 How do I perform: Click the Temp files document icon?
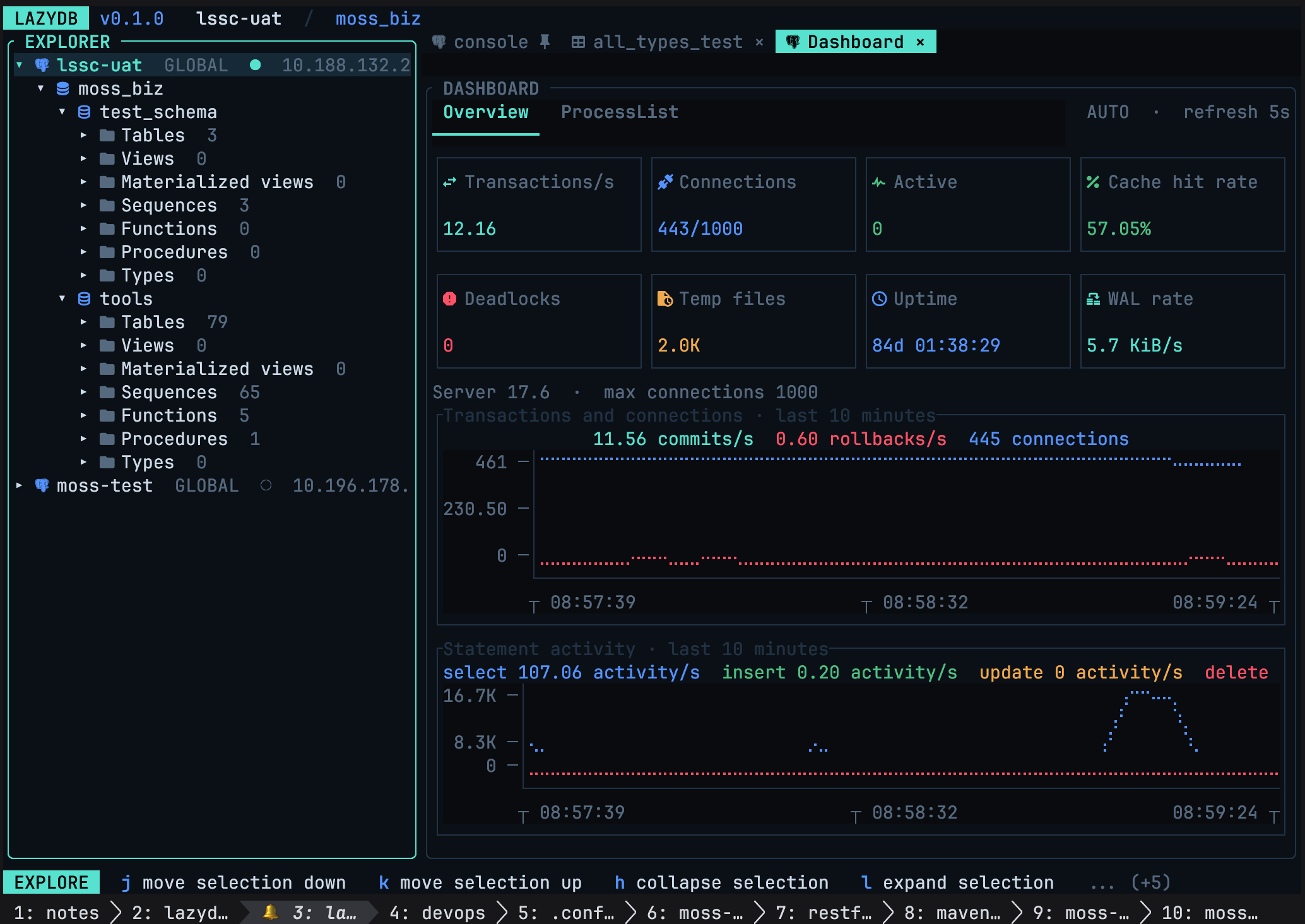[x=664, y=299]
